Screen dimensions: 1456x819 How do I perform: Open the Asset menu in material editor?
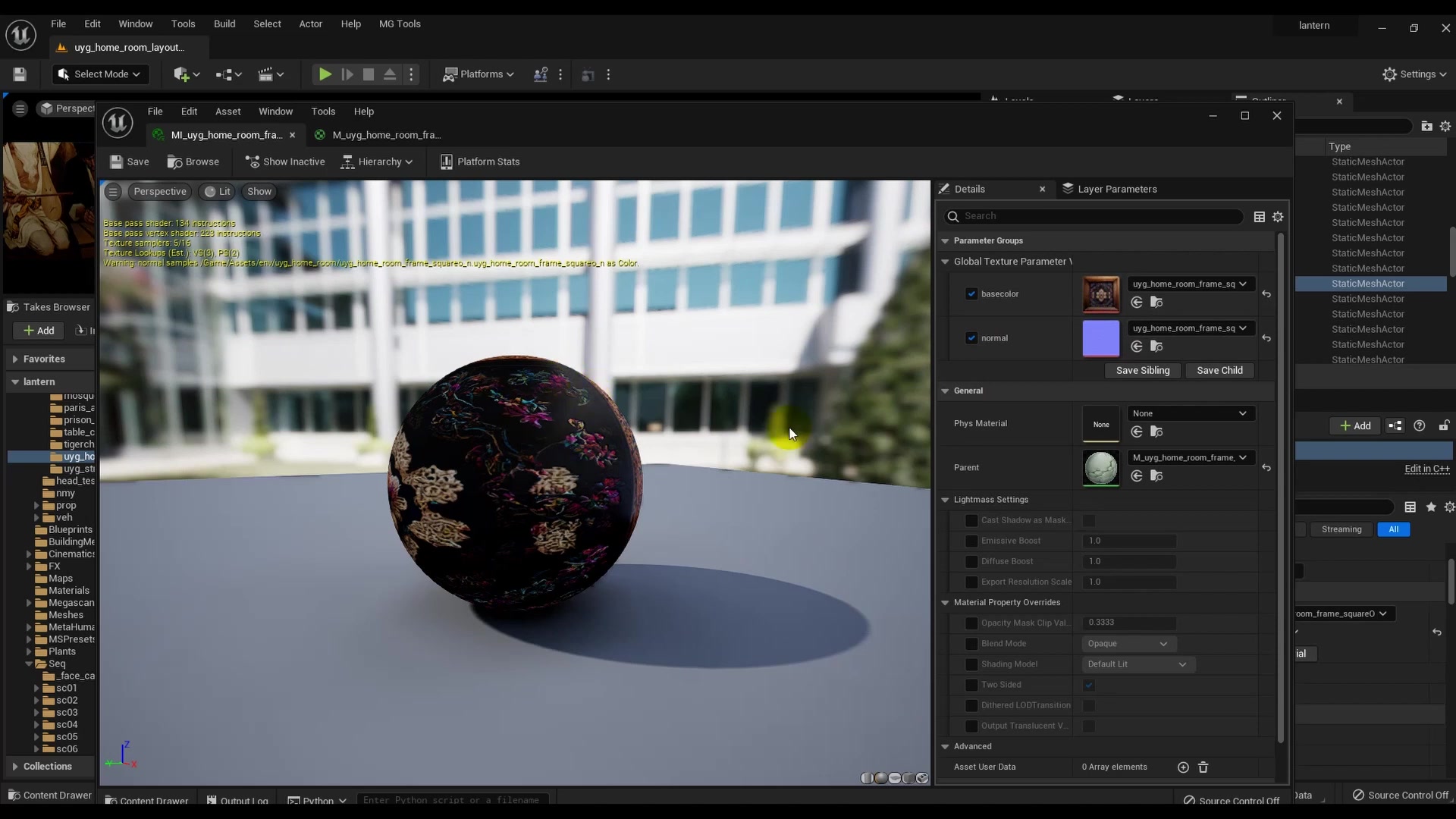click(227, 111)
